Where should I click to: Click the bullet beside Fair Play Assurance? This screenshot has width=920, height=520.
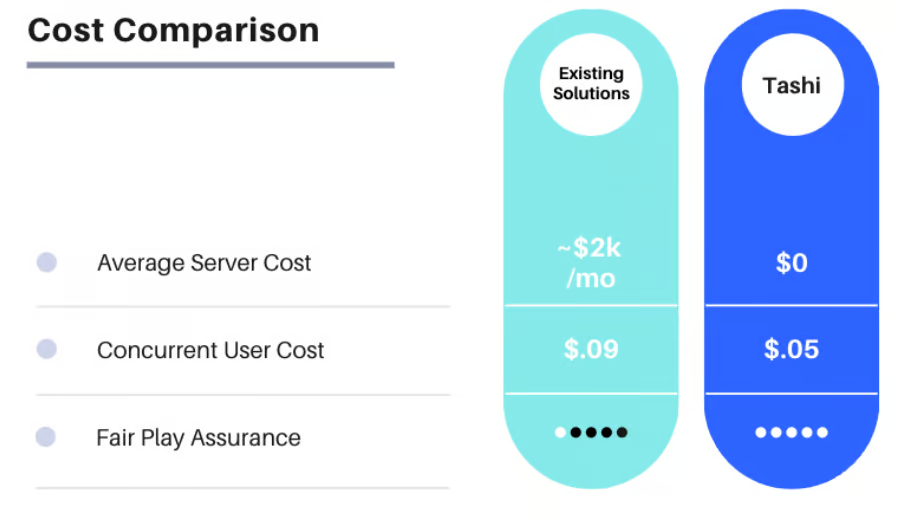pyautogui.click(x=46, y=437)
